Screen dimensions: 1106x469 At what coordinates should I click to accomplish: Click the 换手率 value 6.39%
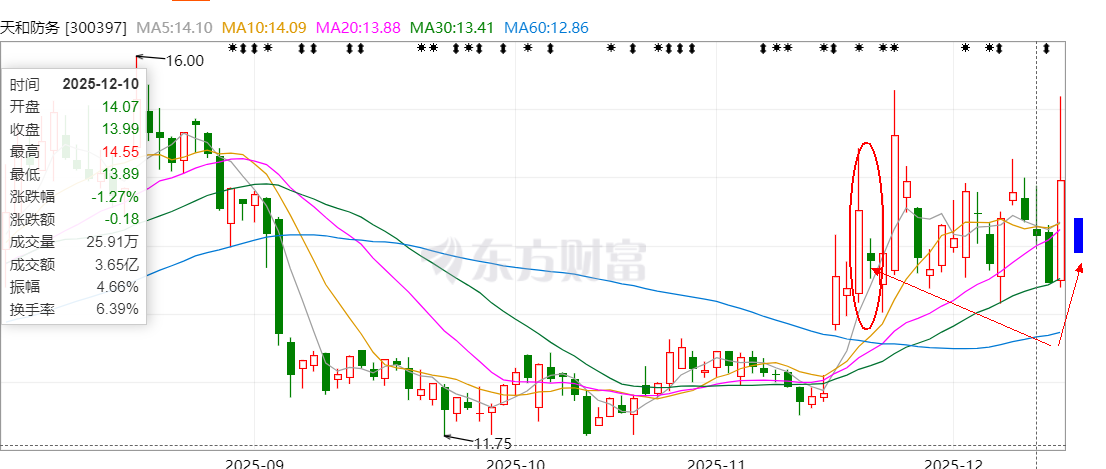[x=118, y=309]
